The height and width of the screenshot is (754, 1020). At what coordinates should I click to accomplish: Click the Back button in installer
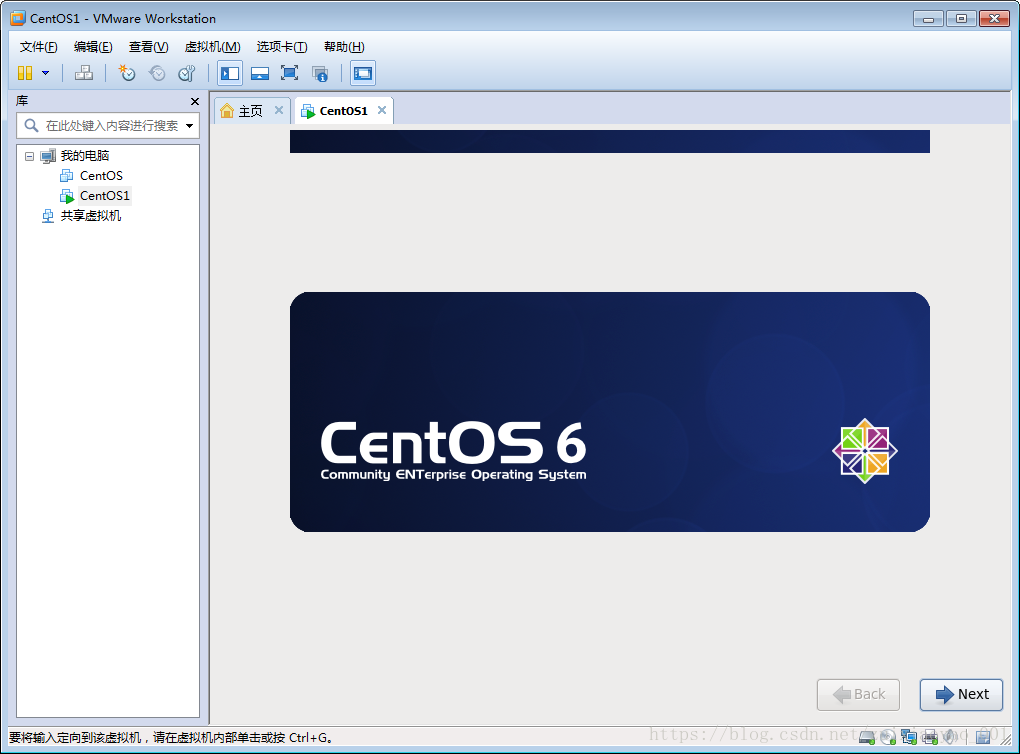(858, 695)
